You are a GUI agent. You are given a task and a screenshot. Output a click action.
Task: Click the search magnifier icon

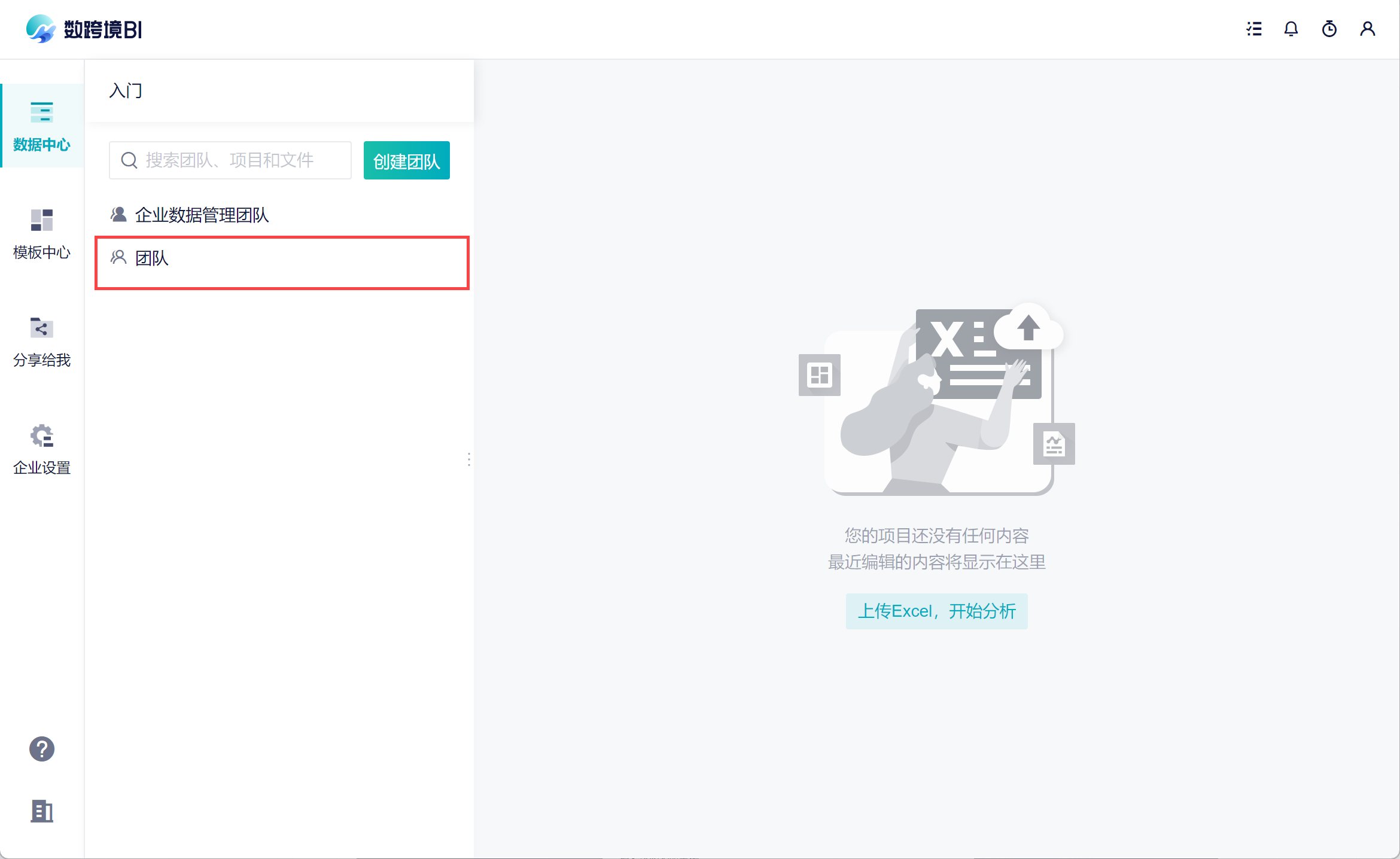(129, 160)
